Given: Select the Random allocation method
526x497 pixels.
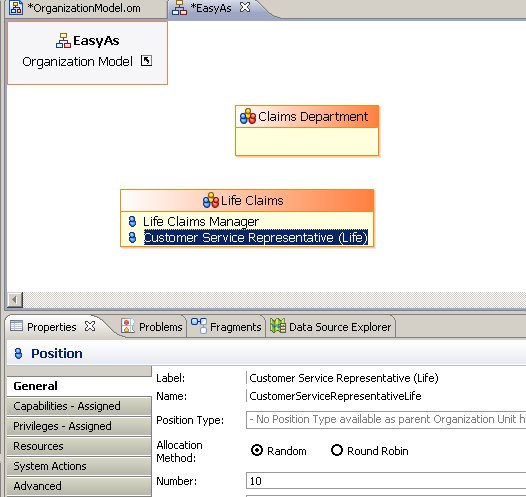Looking at the screenshot, I should tap(257, 450).
